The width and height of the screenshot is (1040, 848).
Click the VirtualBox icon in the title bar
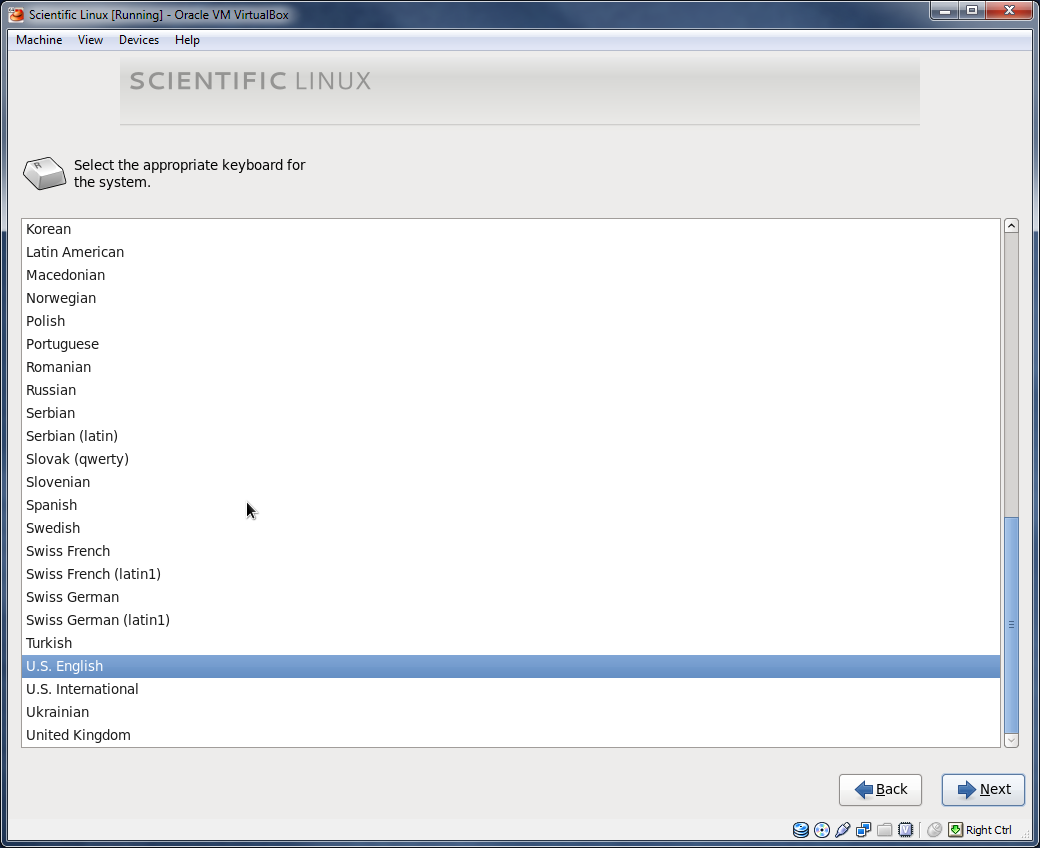point(16,14)
